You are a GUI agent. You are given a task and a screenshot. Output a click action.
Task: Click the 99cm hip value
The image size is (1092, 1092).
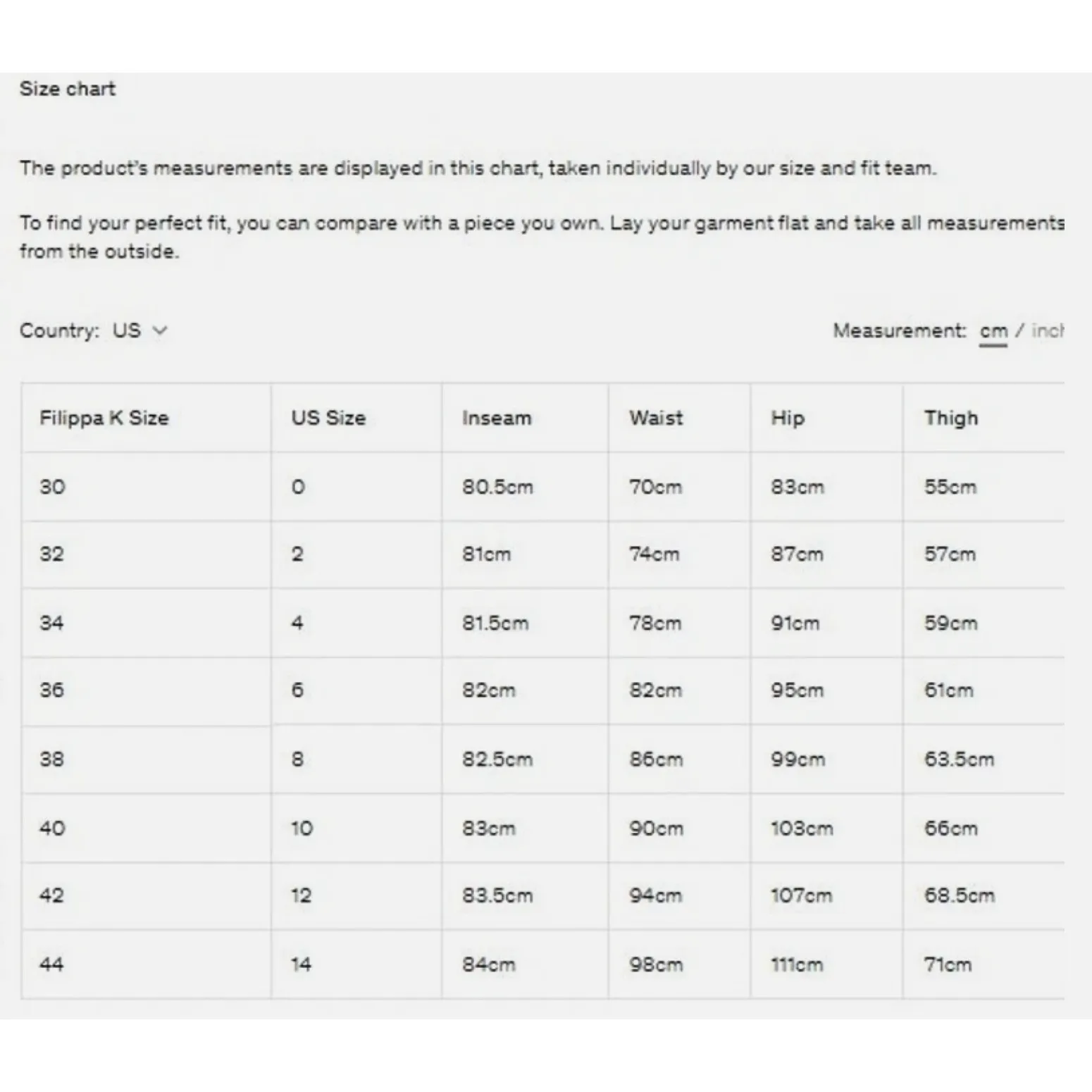click(x=798, y=759)
